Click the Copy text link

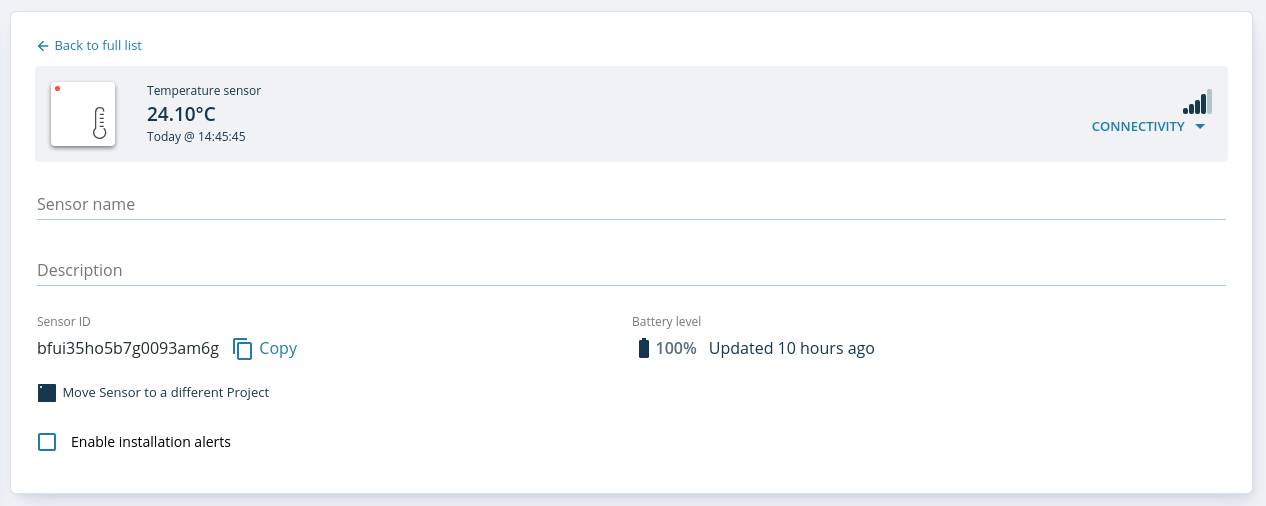click(278, 348)
